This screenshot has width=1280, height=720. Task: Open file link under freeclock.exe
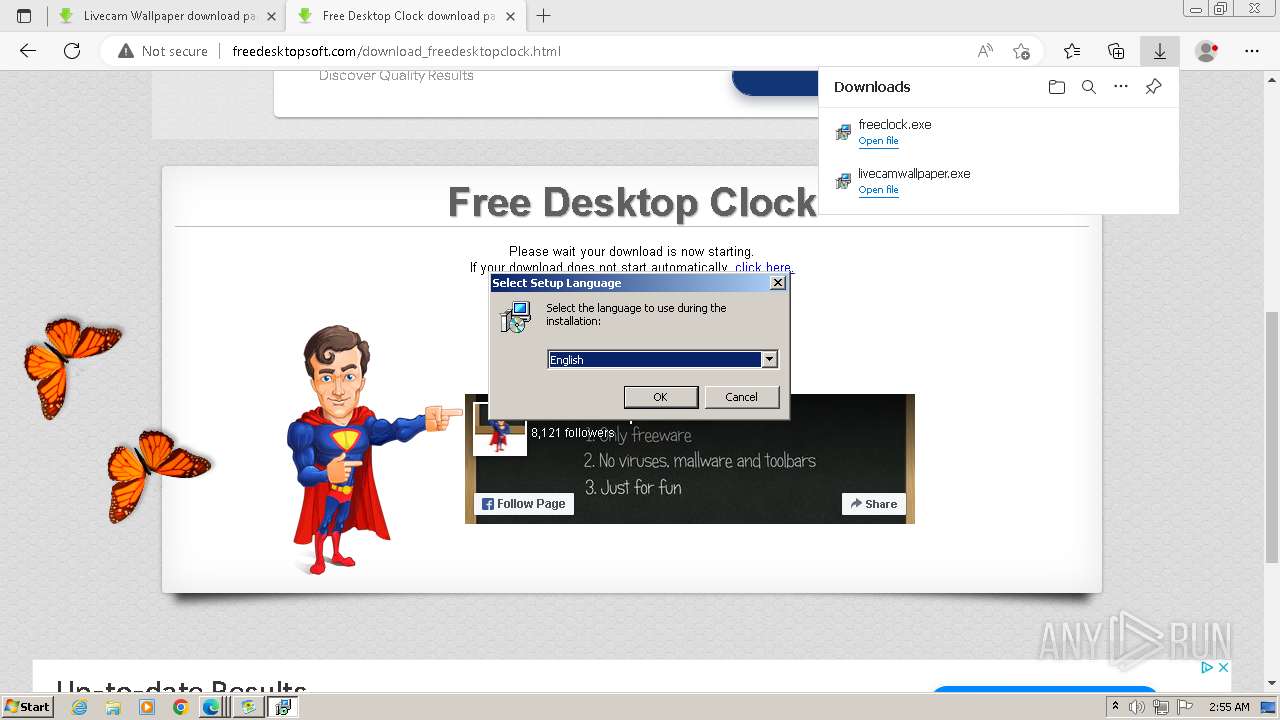878,141
